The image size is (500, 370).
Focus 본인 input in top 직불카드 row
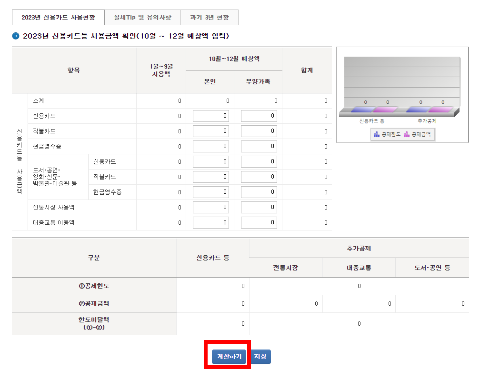(211, 131)
